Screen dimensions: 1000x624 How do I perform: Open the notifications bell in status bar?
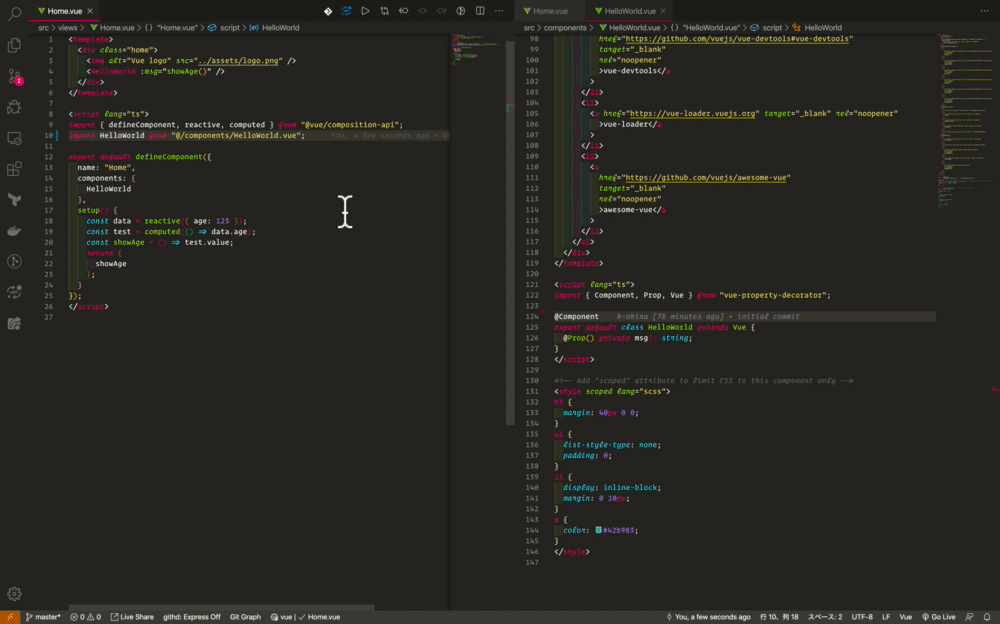tap(986, 617)
